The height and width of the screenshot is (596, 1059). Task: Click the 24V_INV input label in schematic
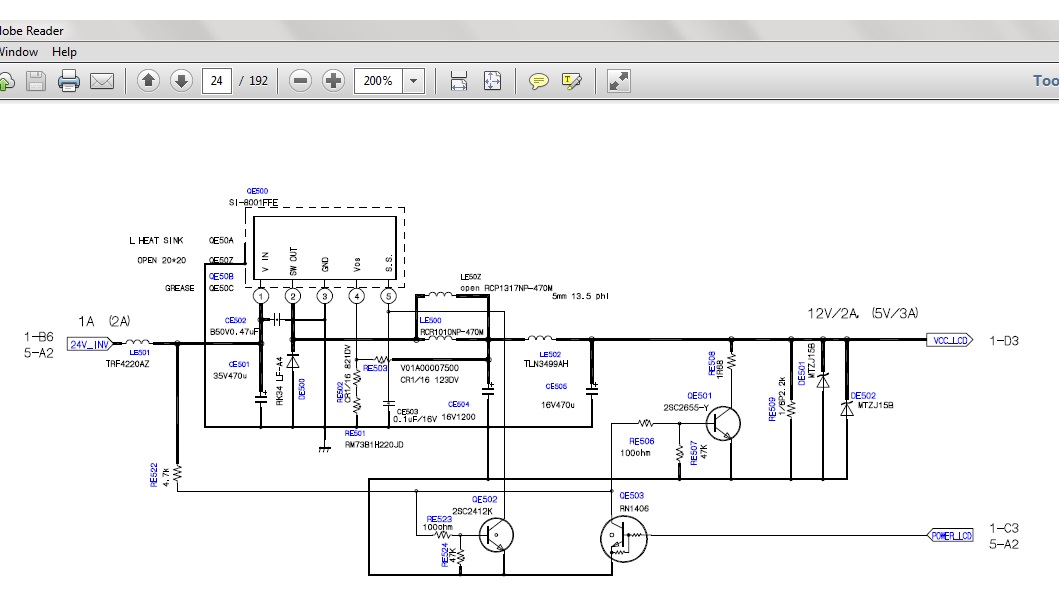click(x=88, y=344)
